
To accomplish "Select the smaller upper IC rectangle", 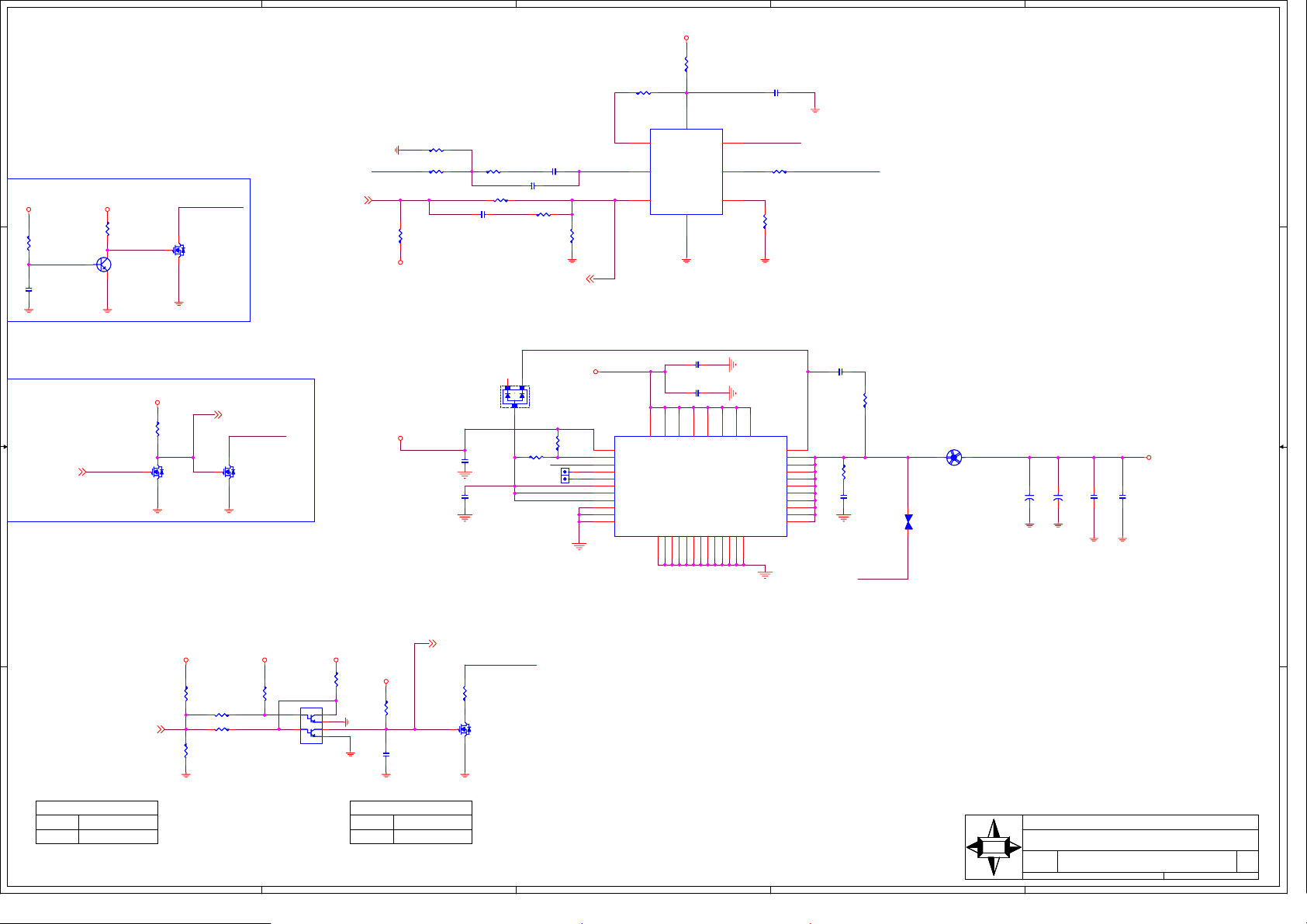I will [x=686, y=171].
